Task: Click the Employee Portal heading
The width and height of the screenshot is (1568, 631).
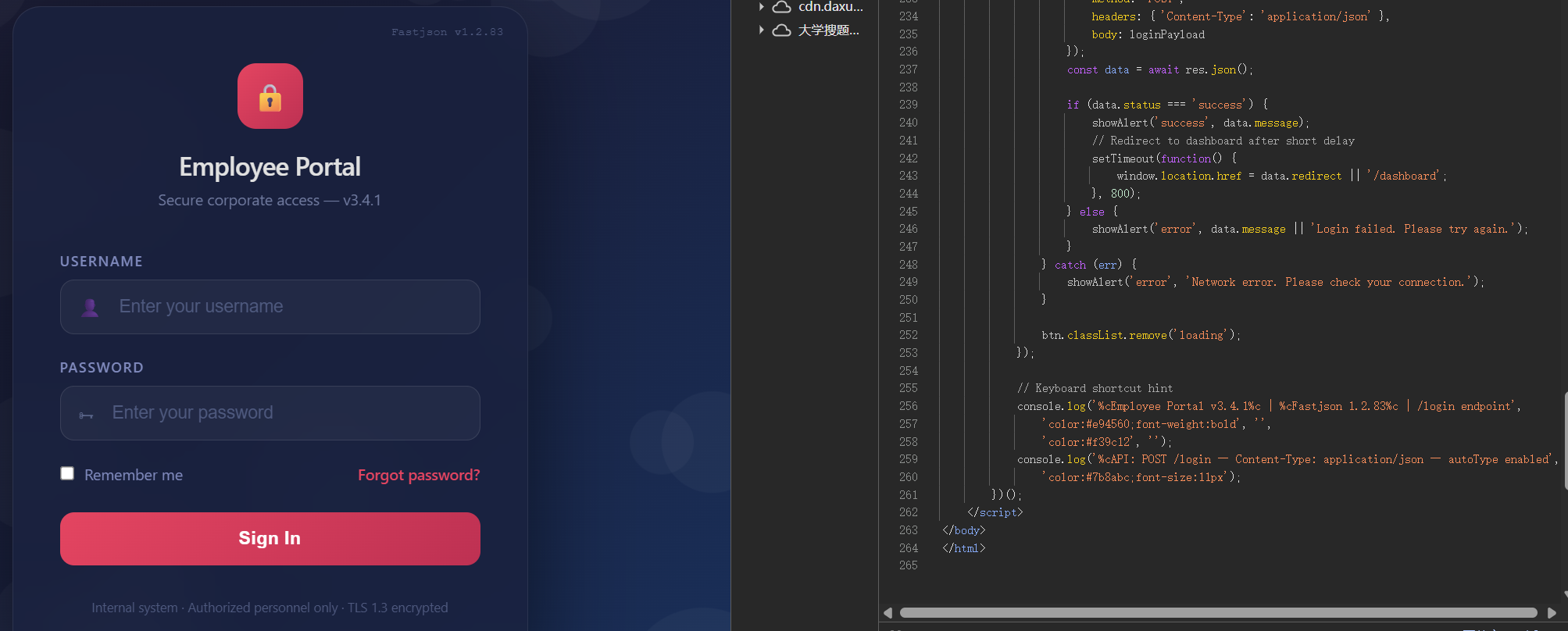Action: tap(270, 167)
